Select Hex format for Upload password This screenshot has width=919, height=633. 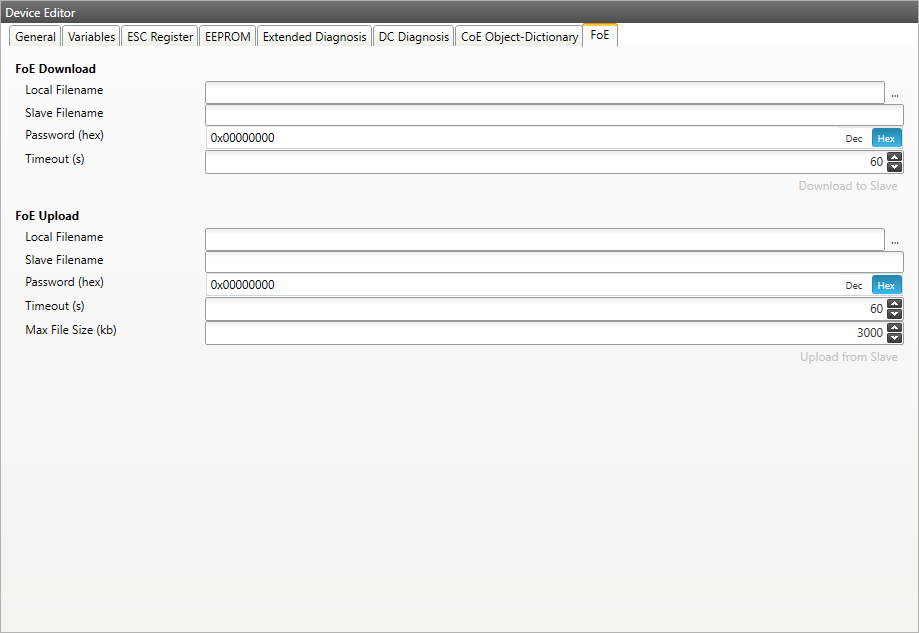tap(886, 286)
